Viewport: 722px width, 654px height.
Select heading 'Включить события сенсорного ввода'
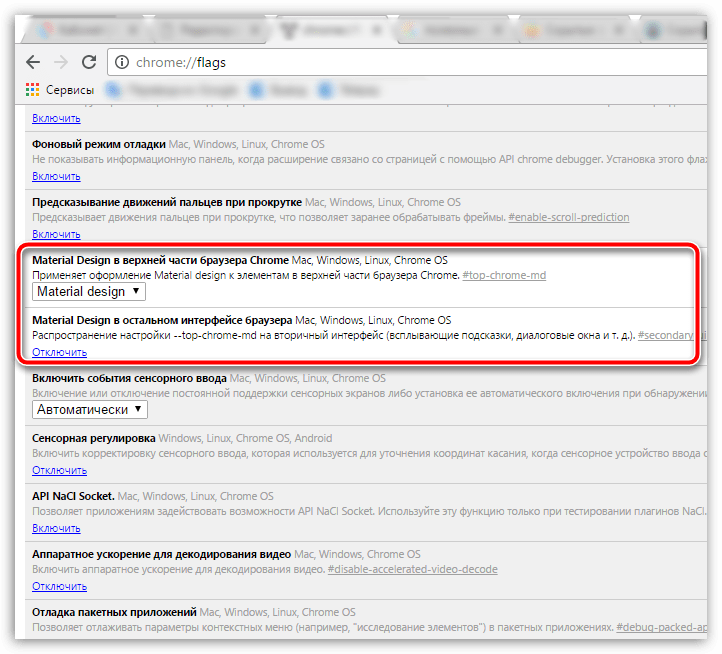click(129, 378)
